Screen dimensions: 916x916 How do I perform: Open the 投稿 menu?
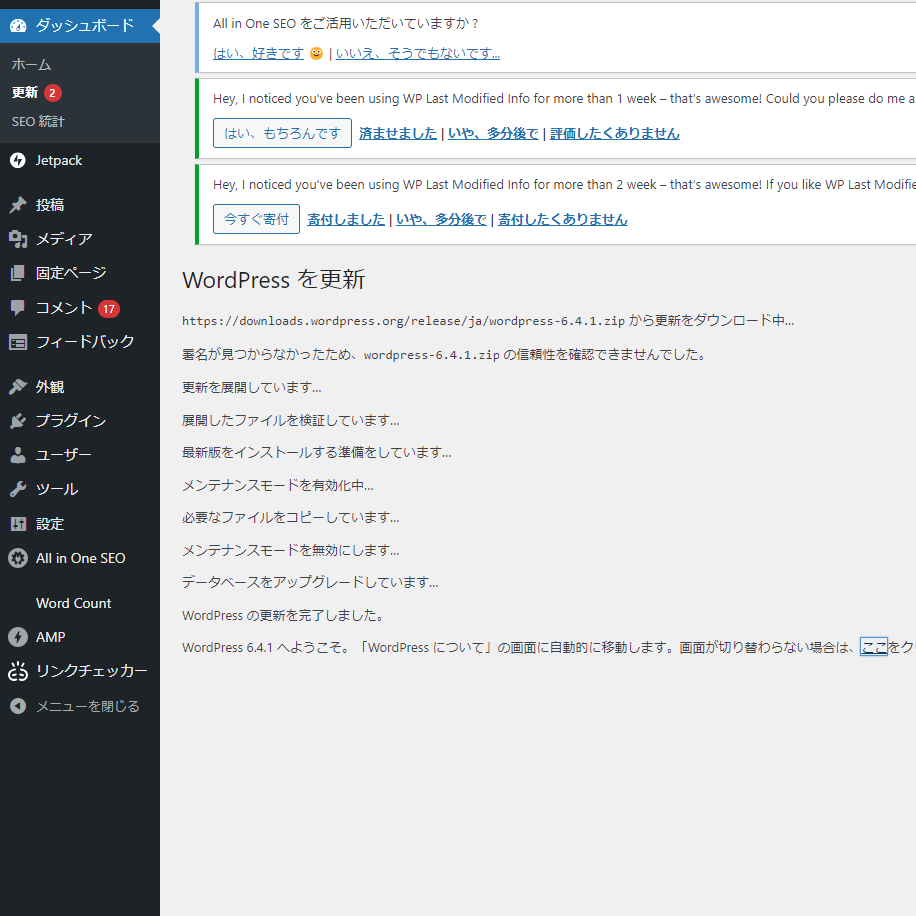[x=80, y=205]
